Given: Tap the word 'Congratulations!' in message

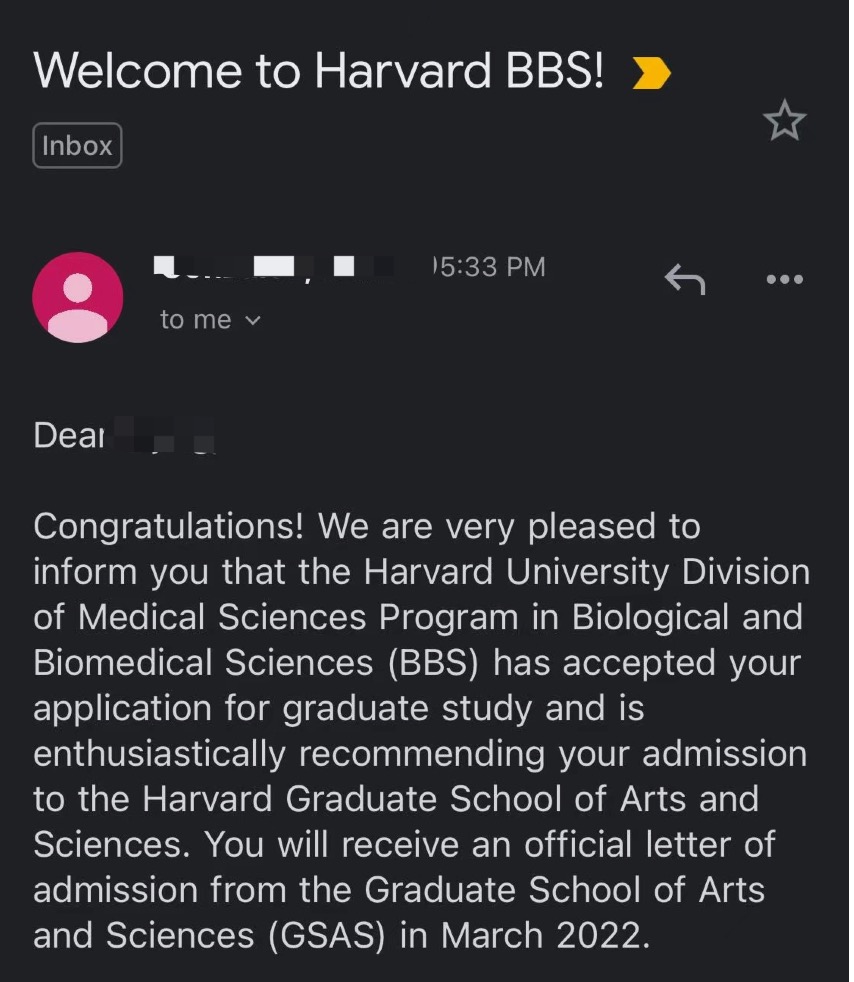Looking at the screenshot, I should tap(168, 526).
